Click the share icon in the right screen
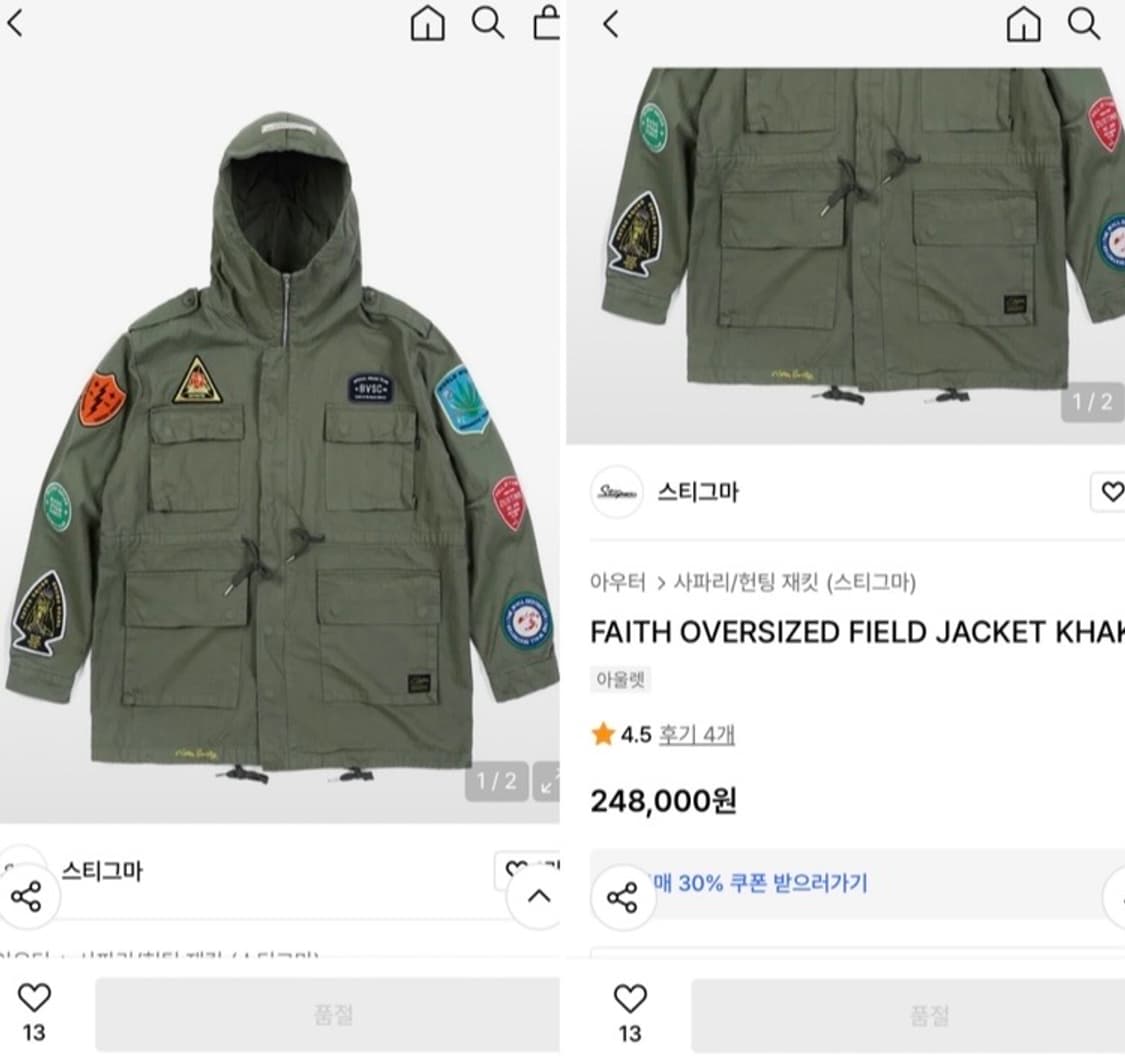The width and height of the screenshot is (1125, 1062). point(622,897)
